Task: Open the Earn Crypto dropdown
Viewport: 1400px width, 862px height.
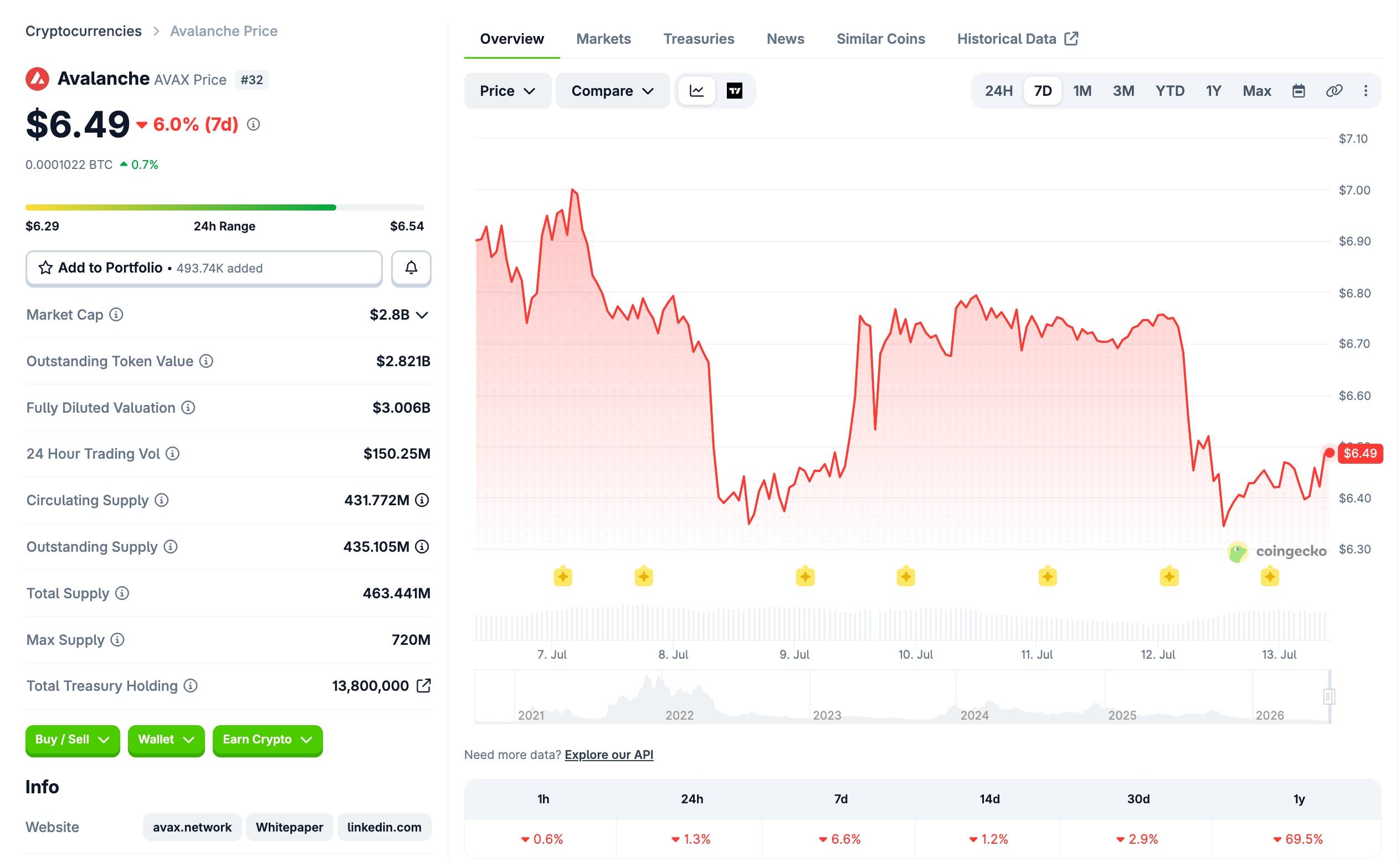Action: [x=268, y=741]
